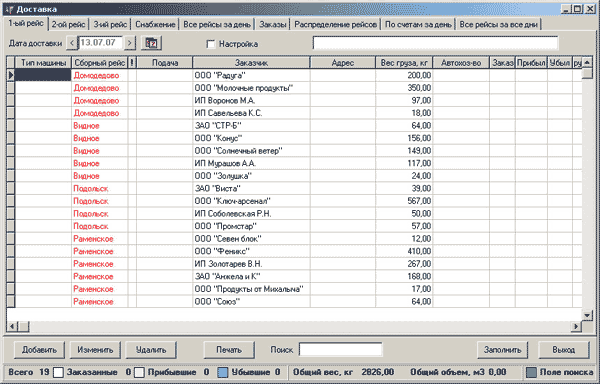
Task: Open the Заказы tab
Action: click(x=273, y=24)
